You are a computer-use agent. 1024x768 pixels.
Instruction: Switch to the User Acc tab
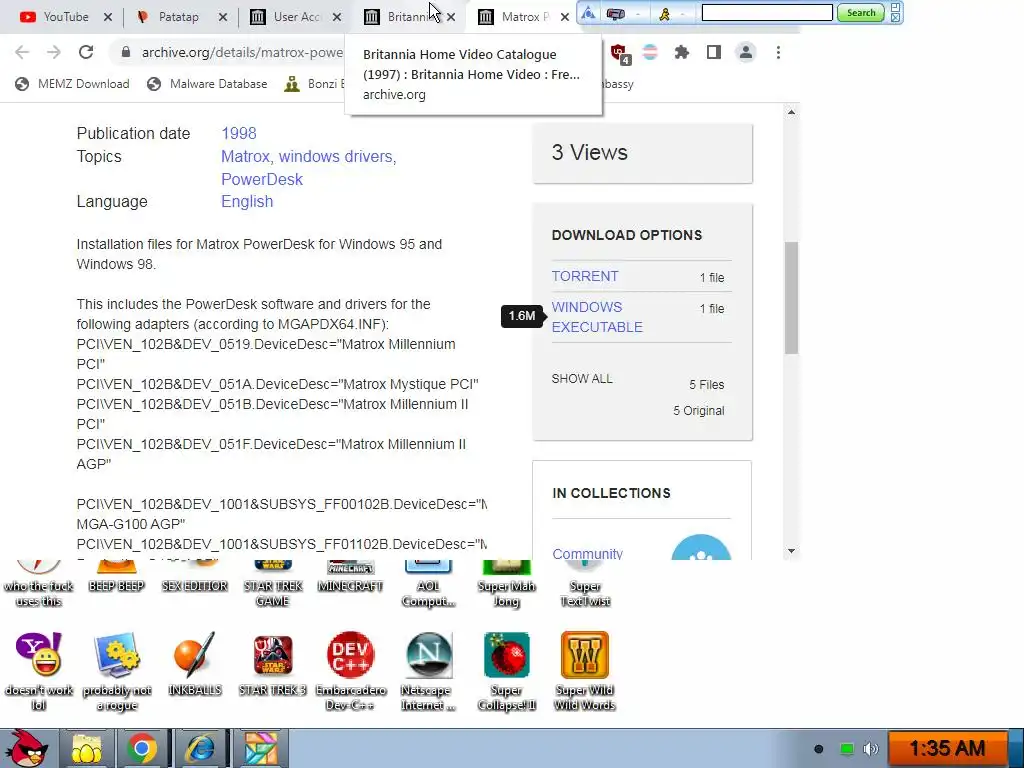tap(296, 17)
